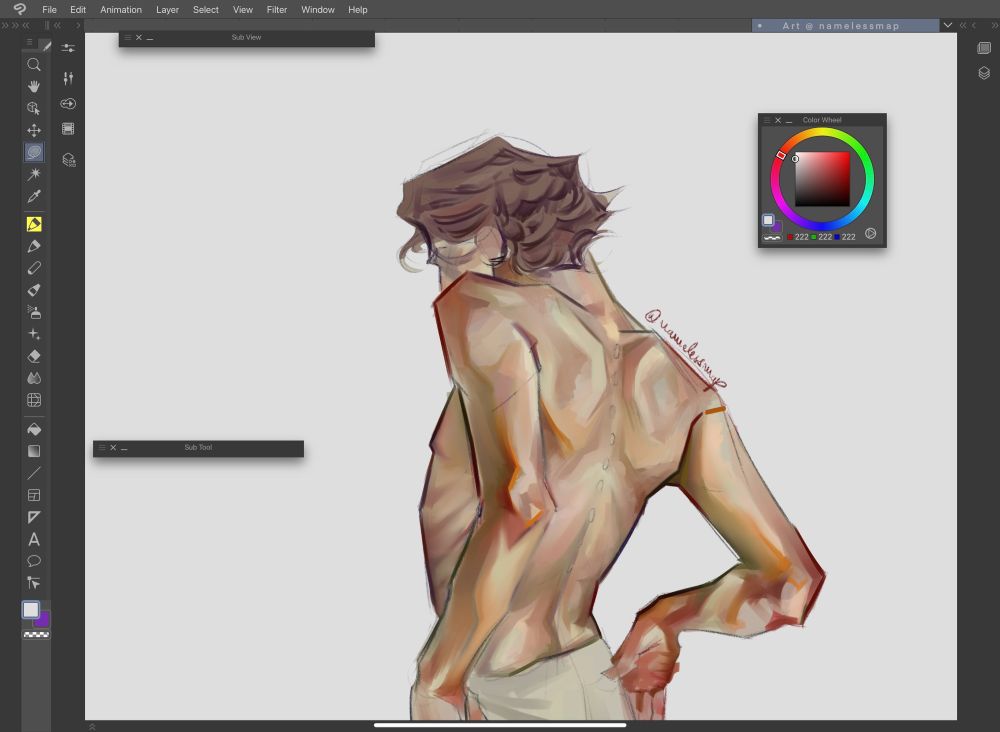The image size is (1000, 732).
Task: Select the Lasso selection tool
Action: click(x=34, y=152)
